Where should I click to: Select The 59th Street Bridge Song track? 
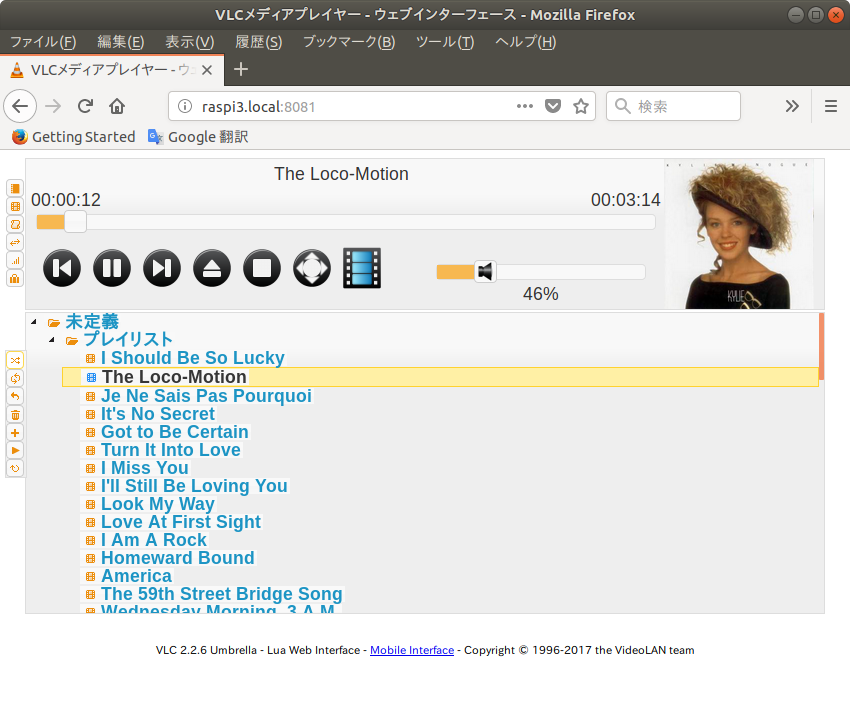click(222, 593)
